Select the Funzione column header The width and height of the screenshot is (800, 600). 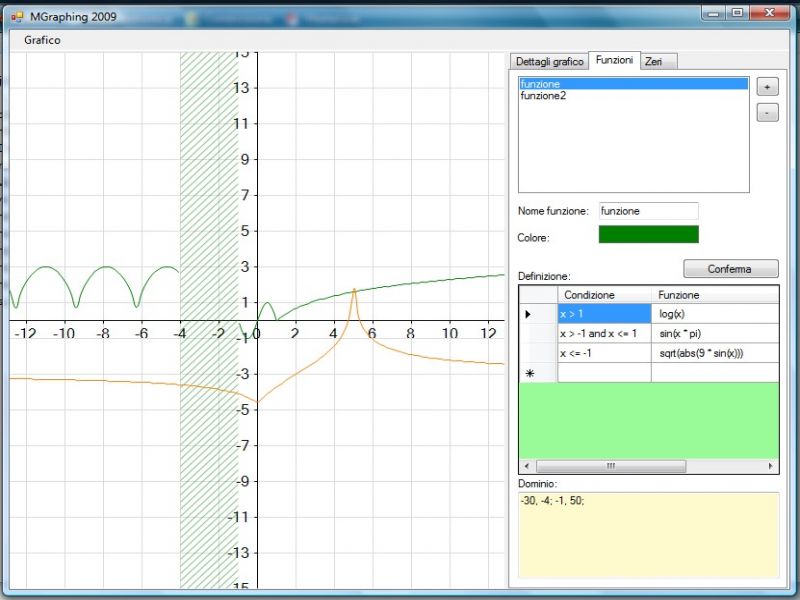715,295
